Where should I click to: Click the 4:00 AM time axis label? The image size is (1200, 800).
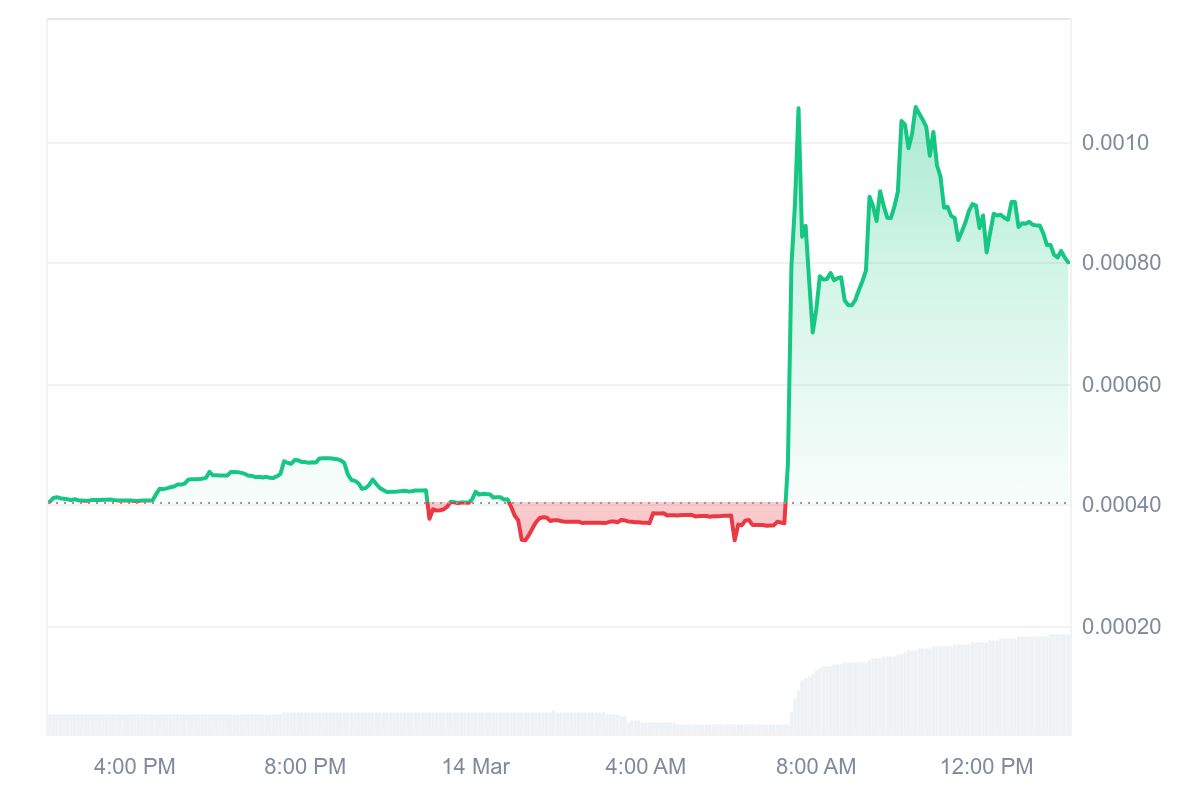(x=645, y=767)
